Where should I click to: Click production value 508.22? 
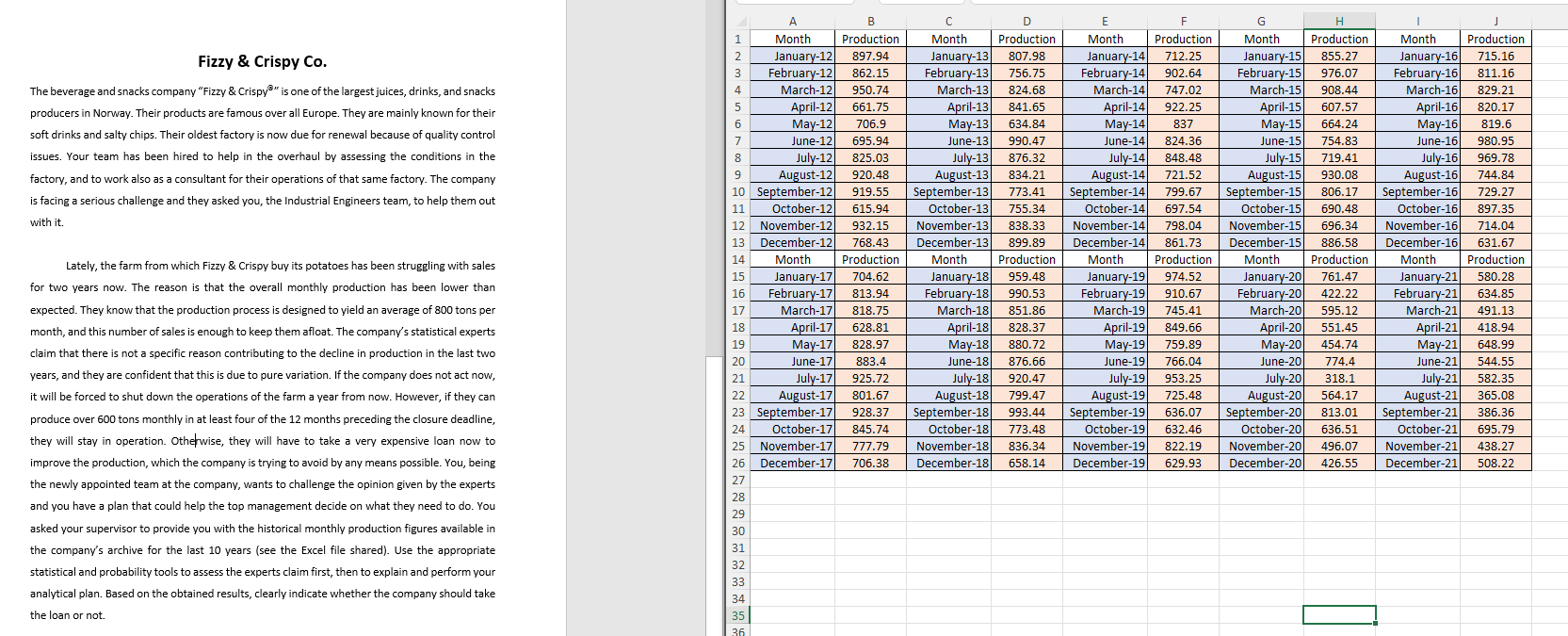(x=1495, y=463)
